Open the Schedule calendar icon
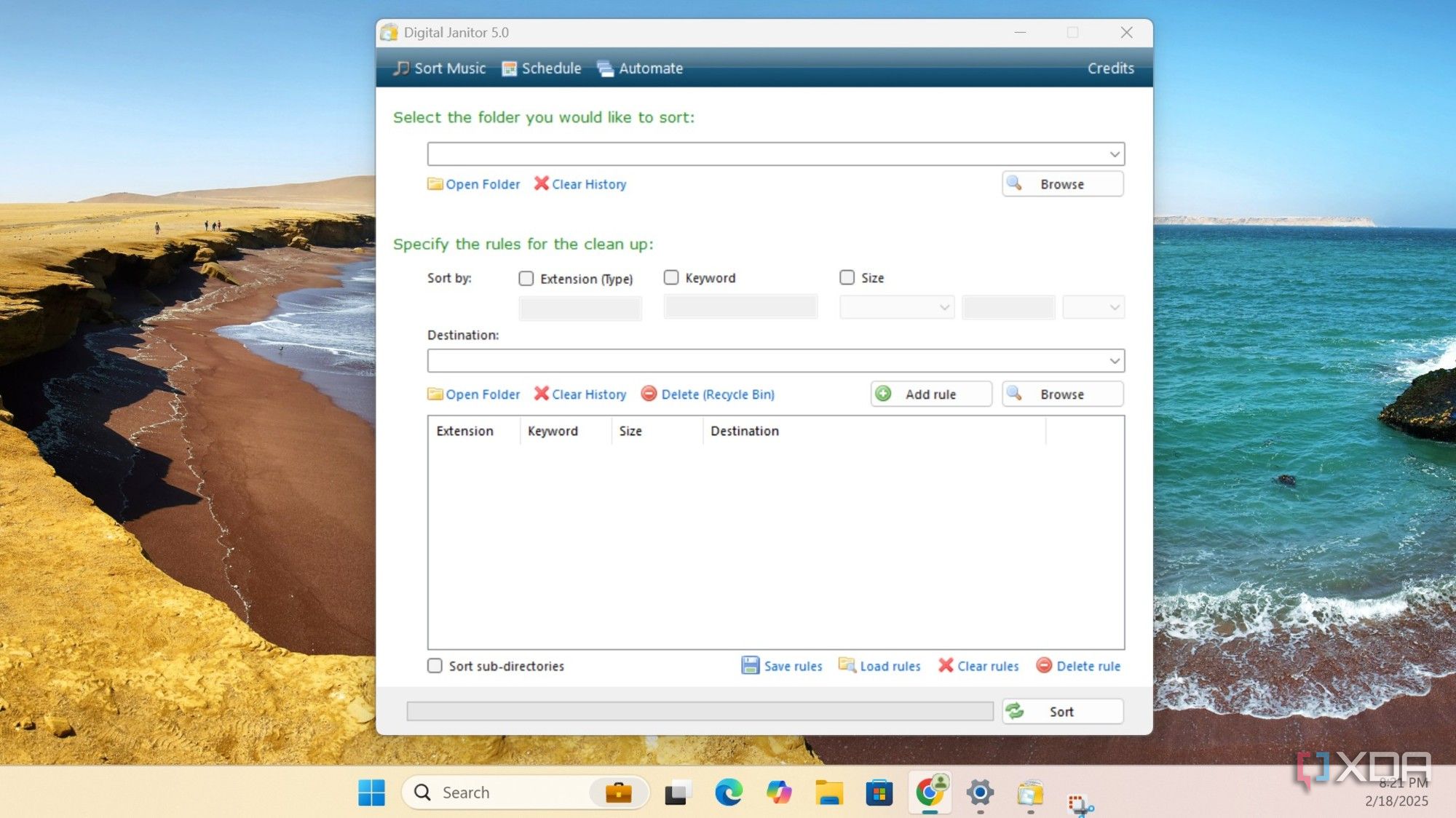This screenshot has height=818, width=1456. coord(510,68)
